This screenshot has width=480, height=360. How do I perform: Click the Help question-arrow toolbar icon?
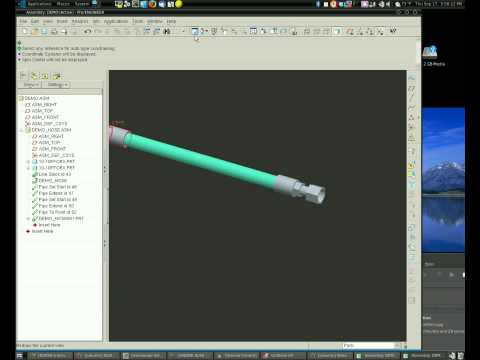point(393,31)
